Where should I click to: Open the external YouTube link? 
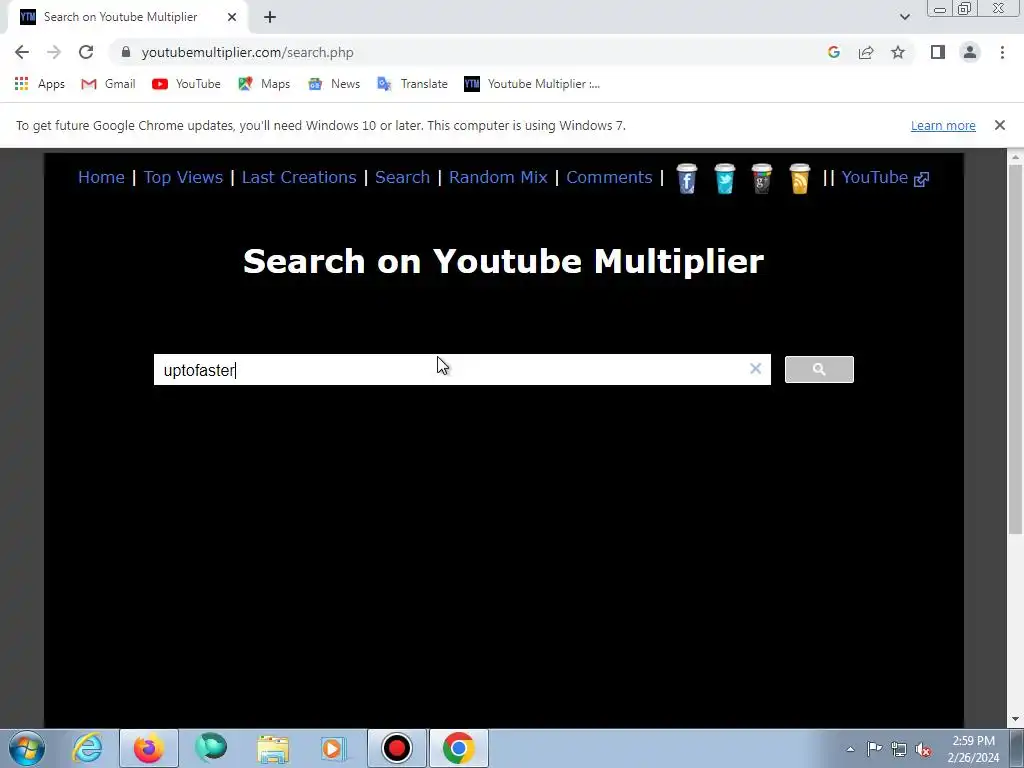[x=885, y=178]
